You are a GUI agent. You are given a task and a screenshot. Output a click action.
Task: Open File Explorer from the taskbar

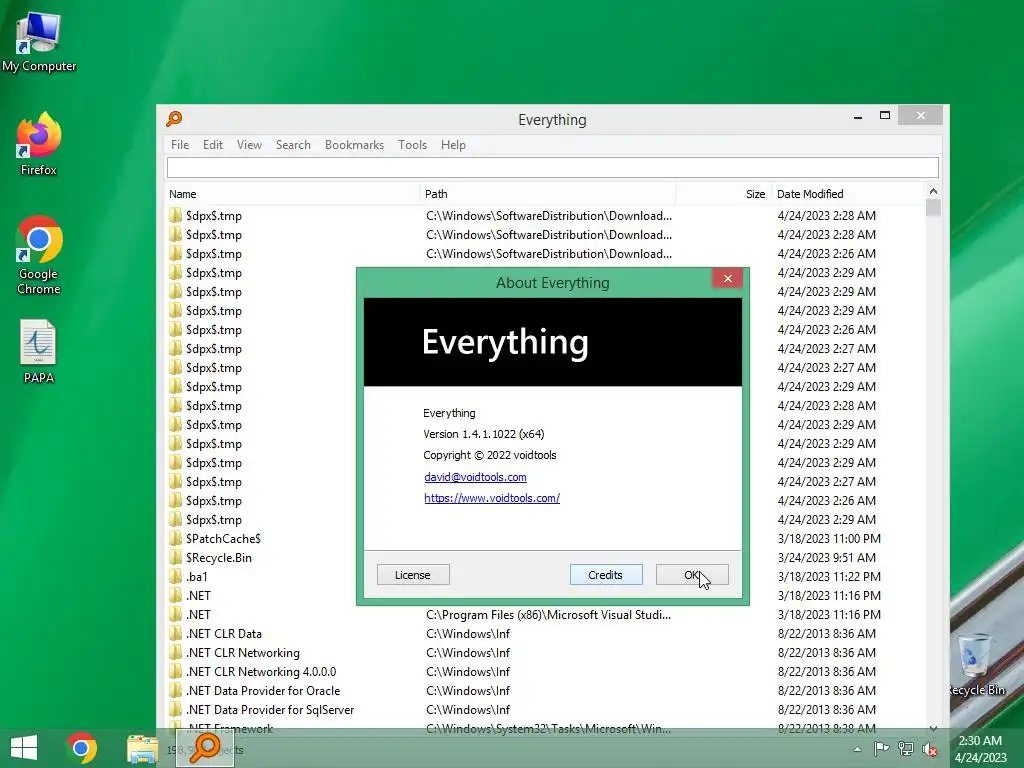[142, 749]
